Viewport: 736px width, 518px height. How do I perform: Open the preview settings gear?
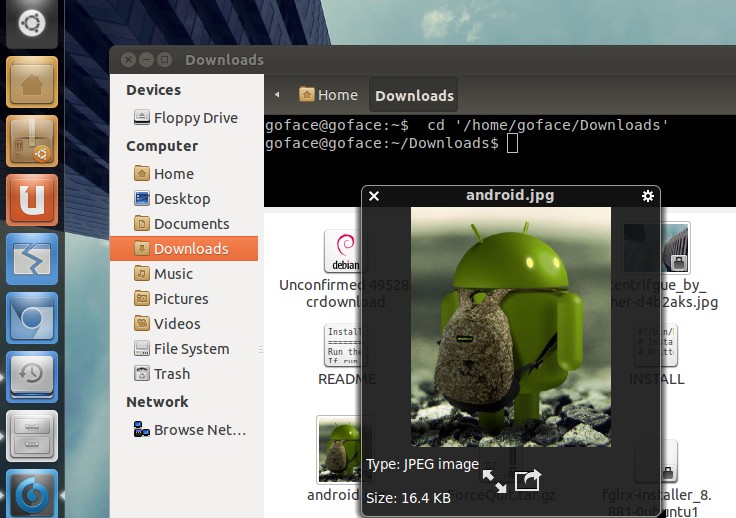pyautogui.click(x=648, y=196)
